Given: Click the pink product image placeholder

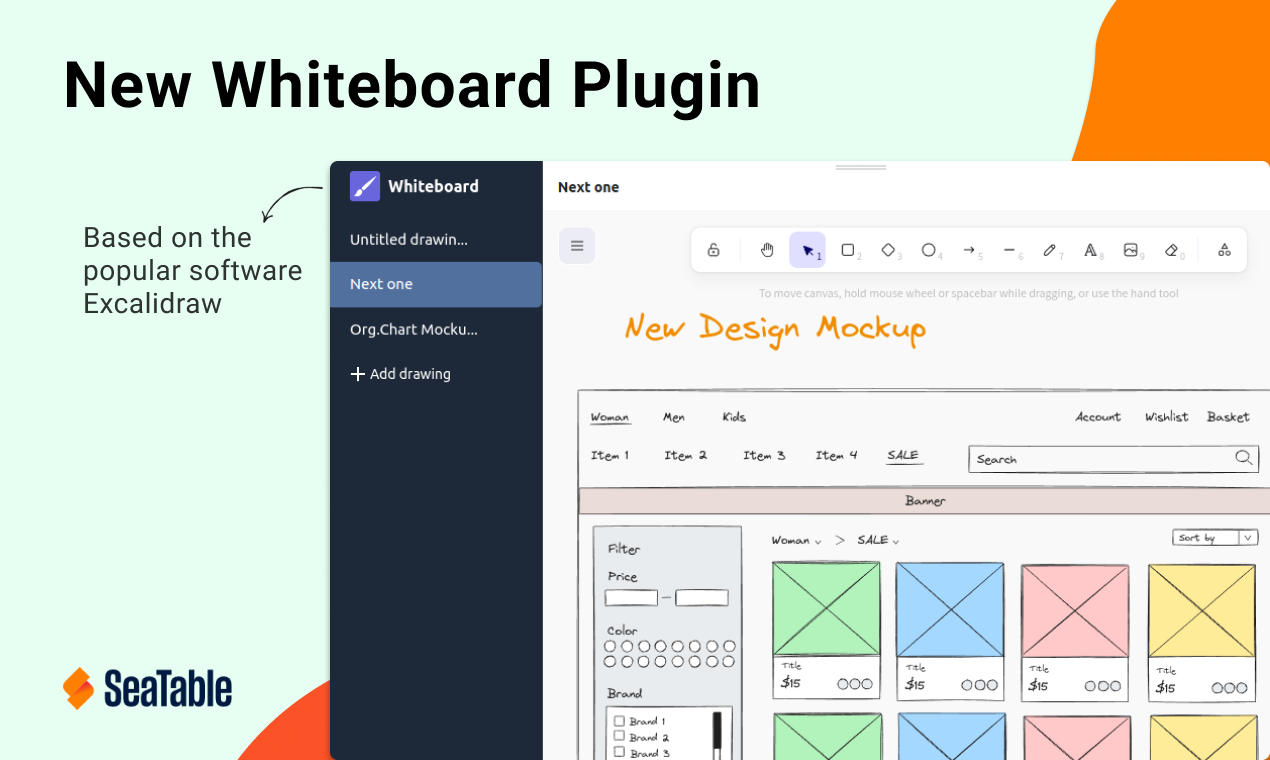Looking at the screenshot, I should click(x=1075, y=612).
